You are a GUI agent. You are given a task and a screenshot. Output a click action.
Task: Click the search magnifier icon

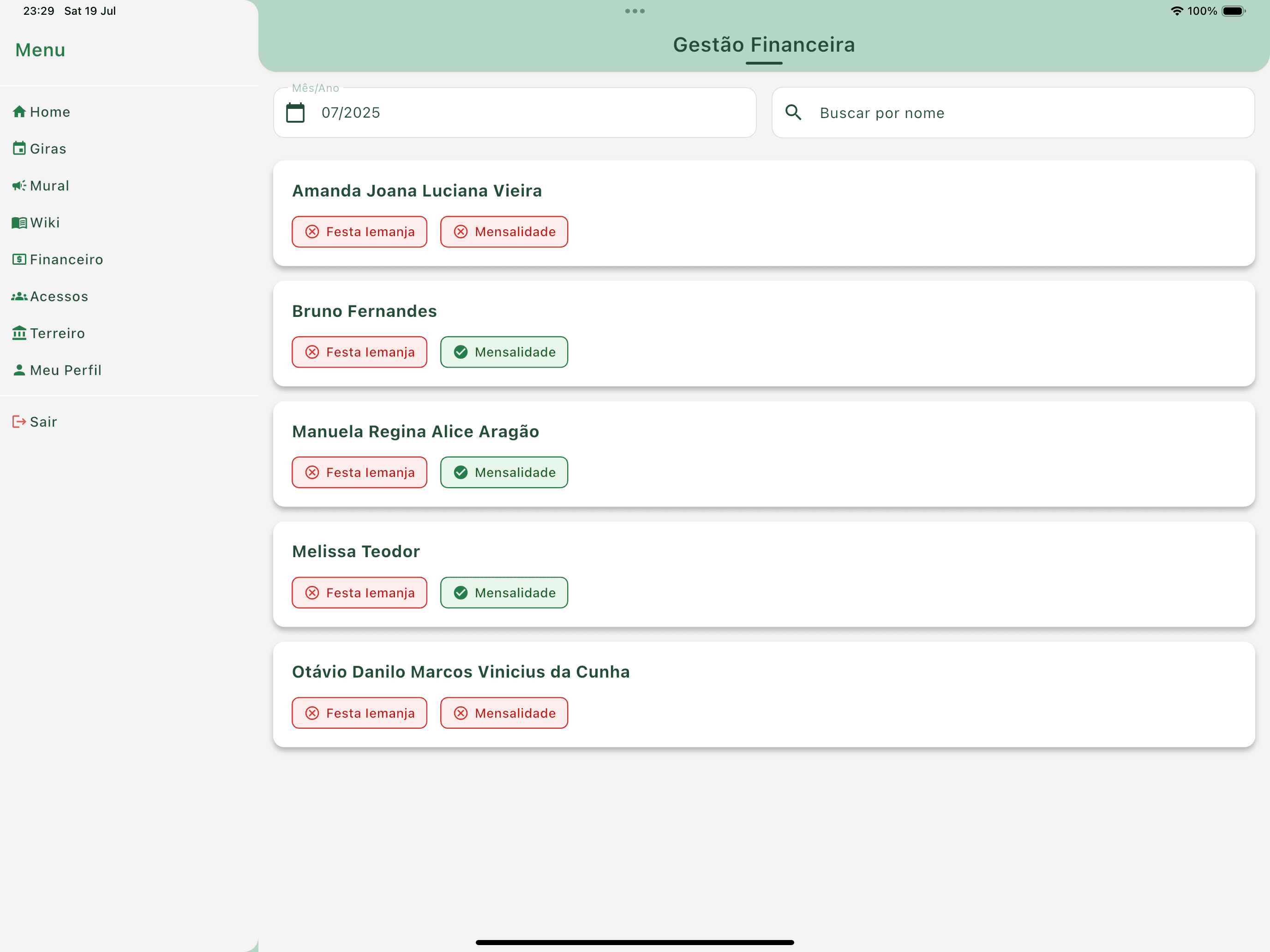[794, 113]
